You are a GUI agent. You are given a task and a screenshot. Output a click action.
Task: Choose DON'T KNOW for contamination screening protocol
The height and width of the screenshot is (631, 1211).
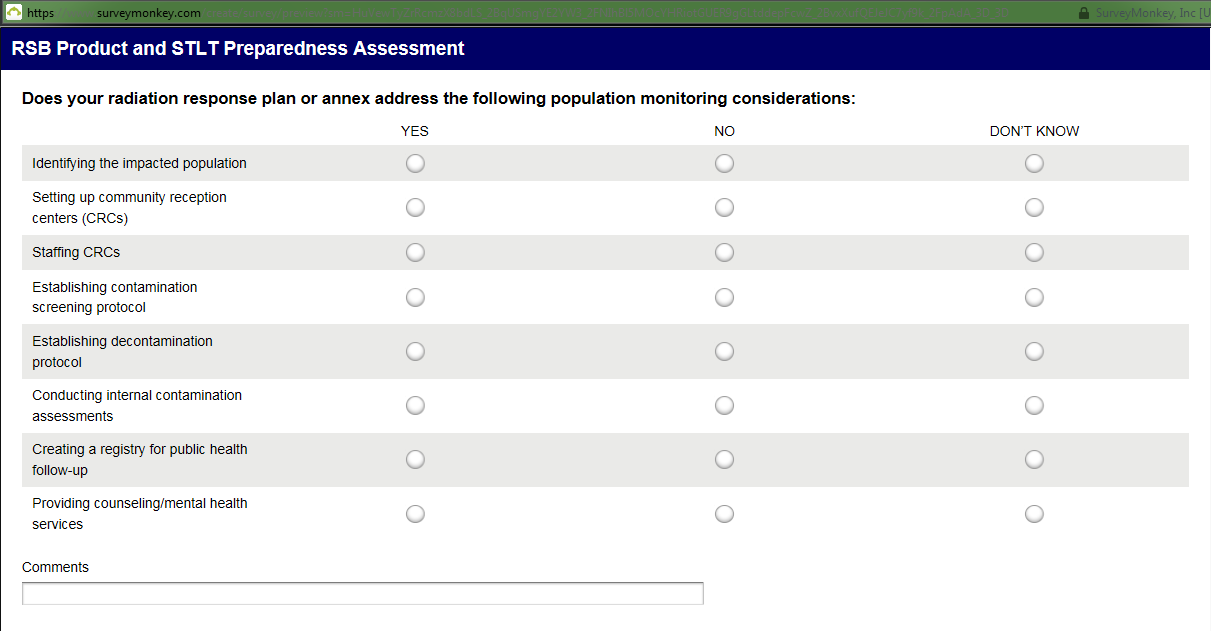click(1034, 297)
